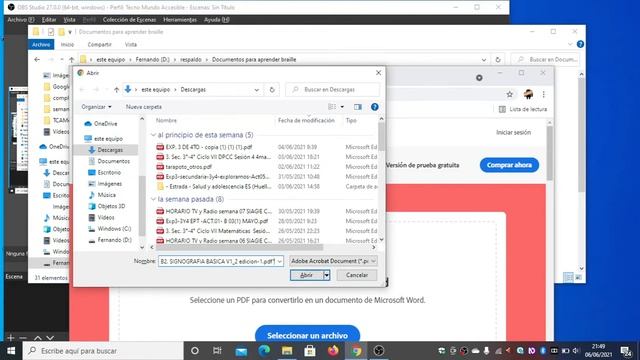The width and height of the screenshot is (640, 360).
Task: Collapse 'al principio de esta semana' group
Action: [x=153, y=135]
